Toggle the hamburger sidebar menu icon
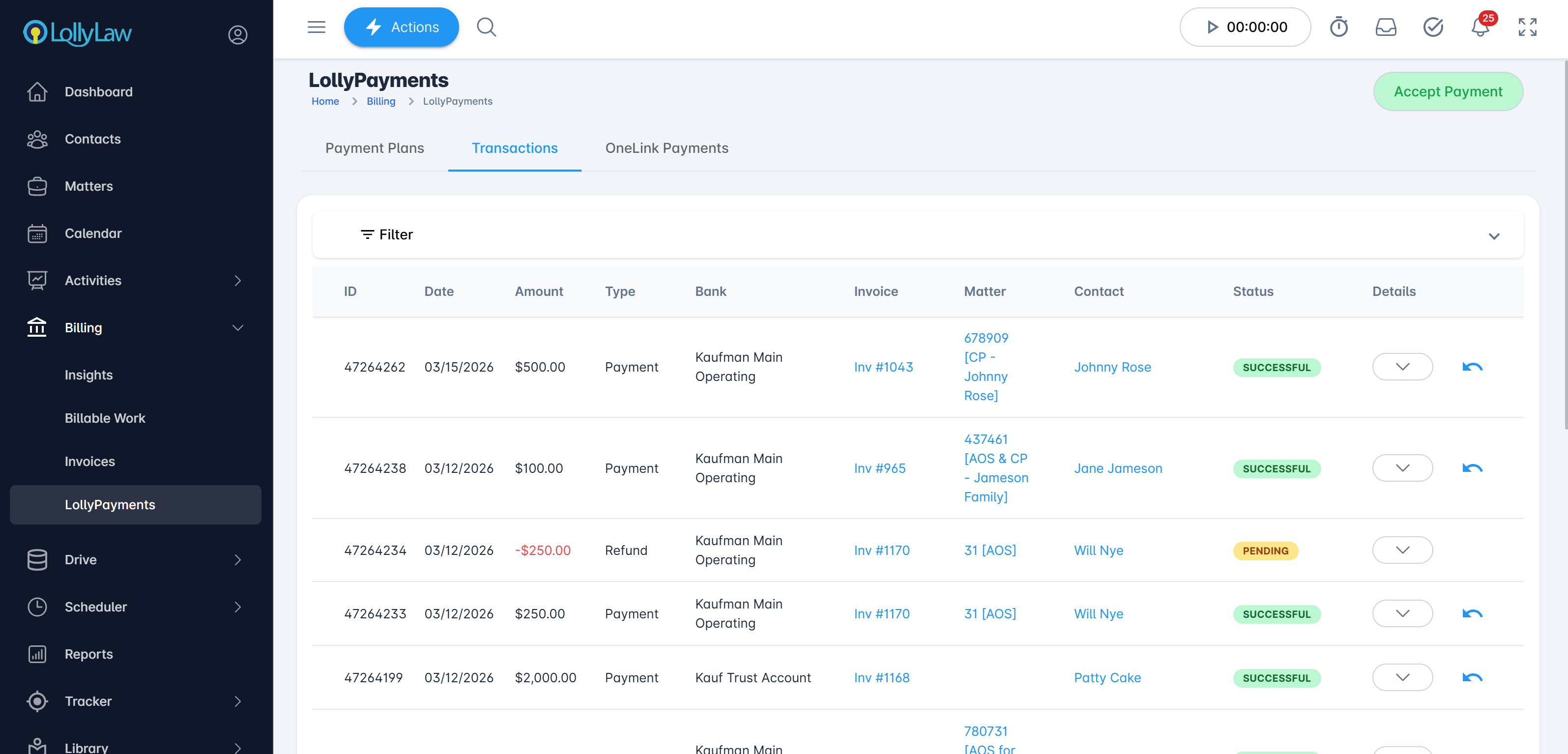1568x754 pixels. click(316, 27)
